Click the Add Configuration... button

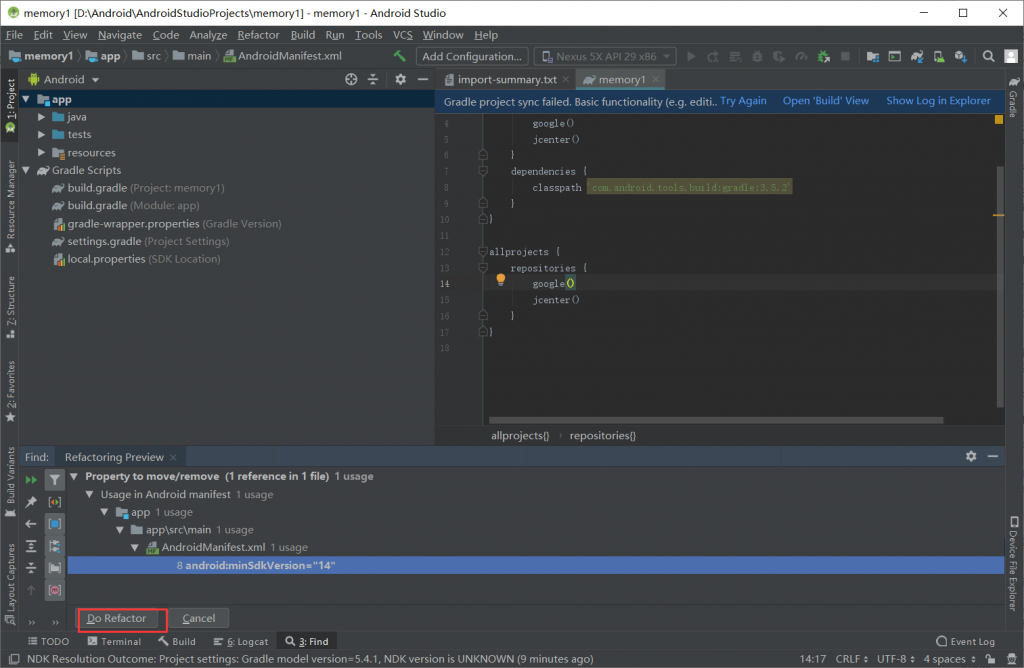[x=472, y=57]
